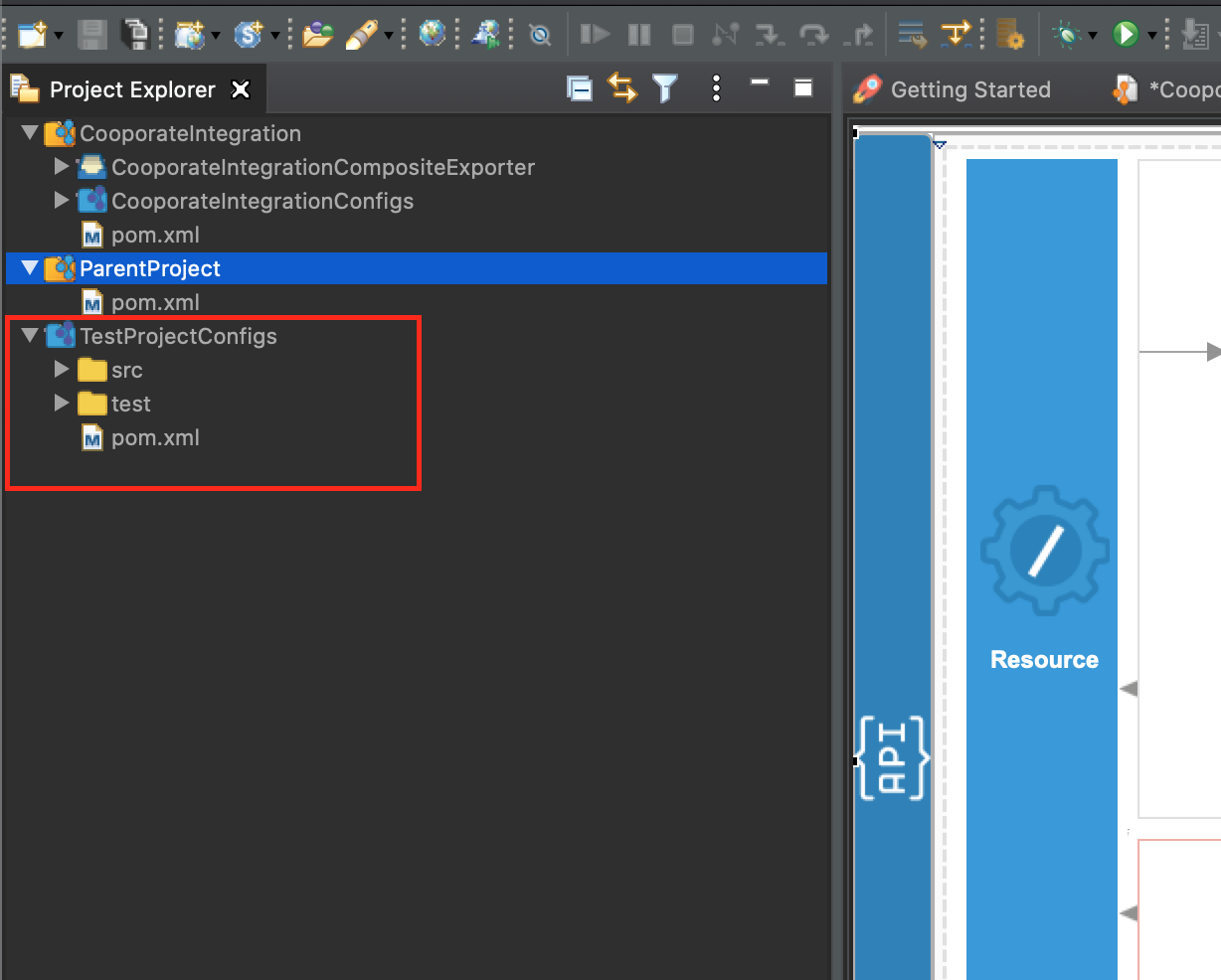
Task: Minimize the Project Explorer panel
Action: click(760, 83)
